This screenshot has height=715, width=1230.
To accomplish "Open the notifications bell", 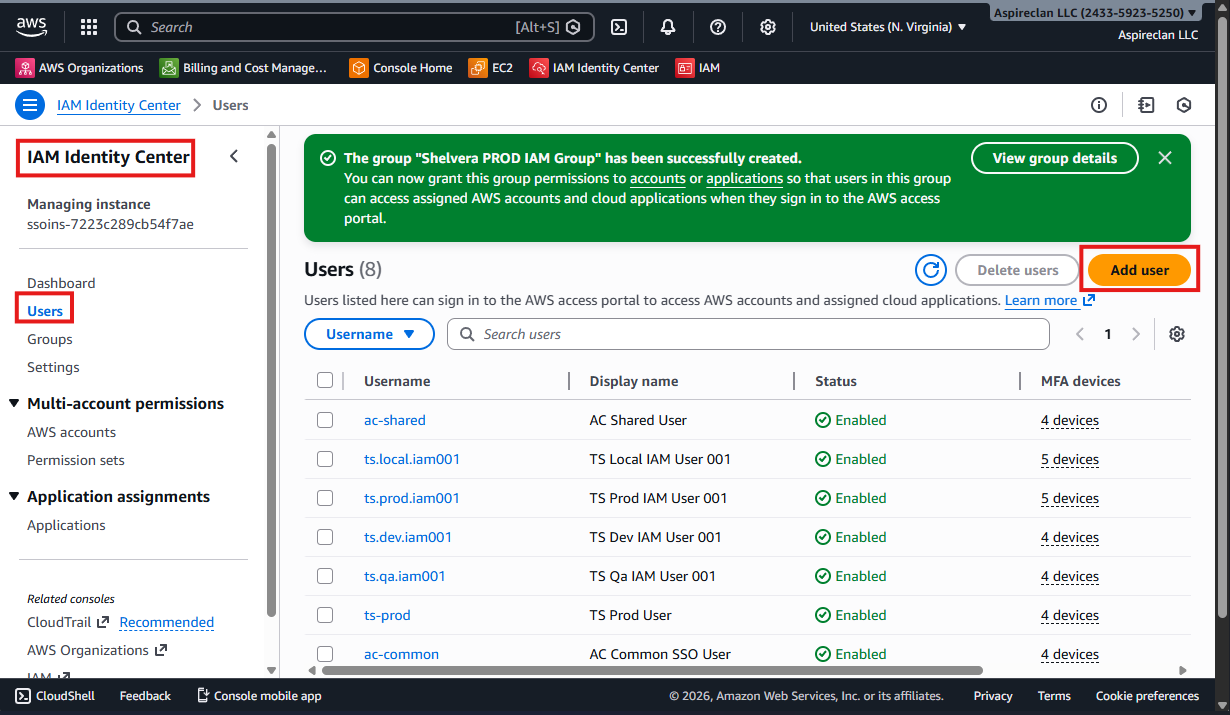I will click(668, 27).
